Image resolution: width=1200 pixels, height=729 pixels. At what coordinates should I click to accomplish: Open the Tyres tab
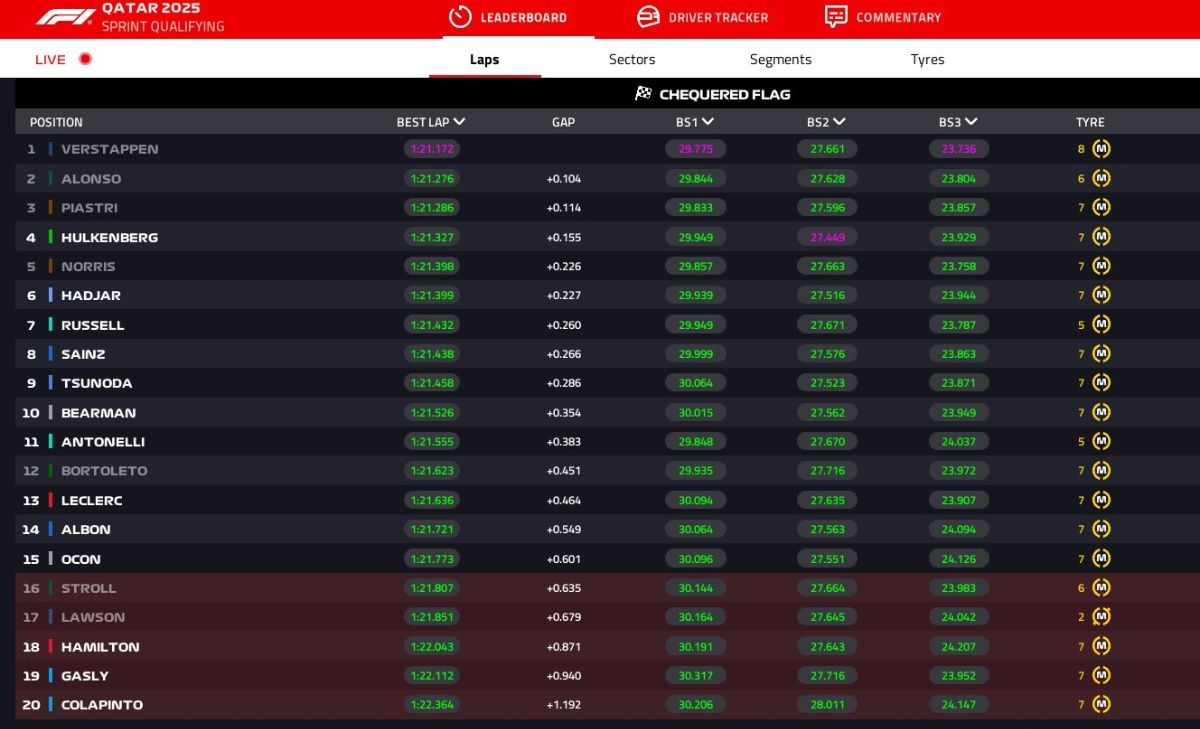click(927, 59)
